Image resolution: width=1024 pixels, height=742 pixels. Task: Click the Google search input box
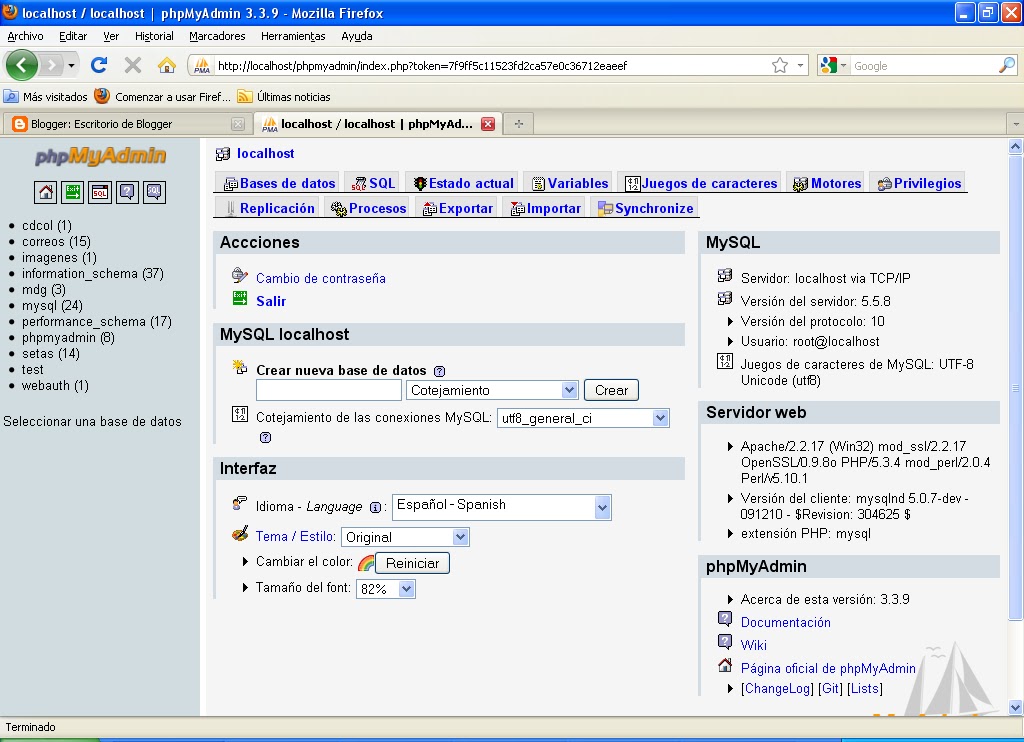pos(923,65)
